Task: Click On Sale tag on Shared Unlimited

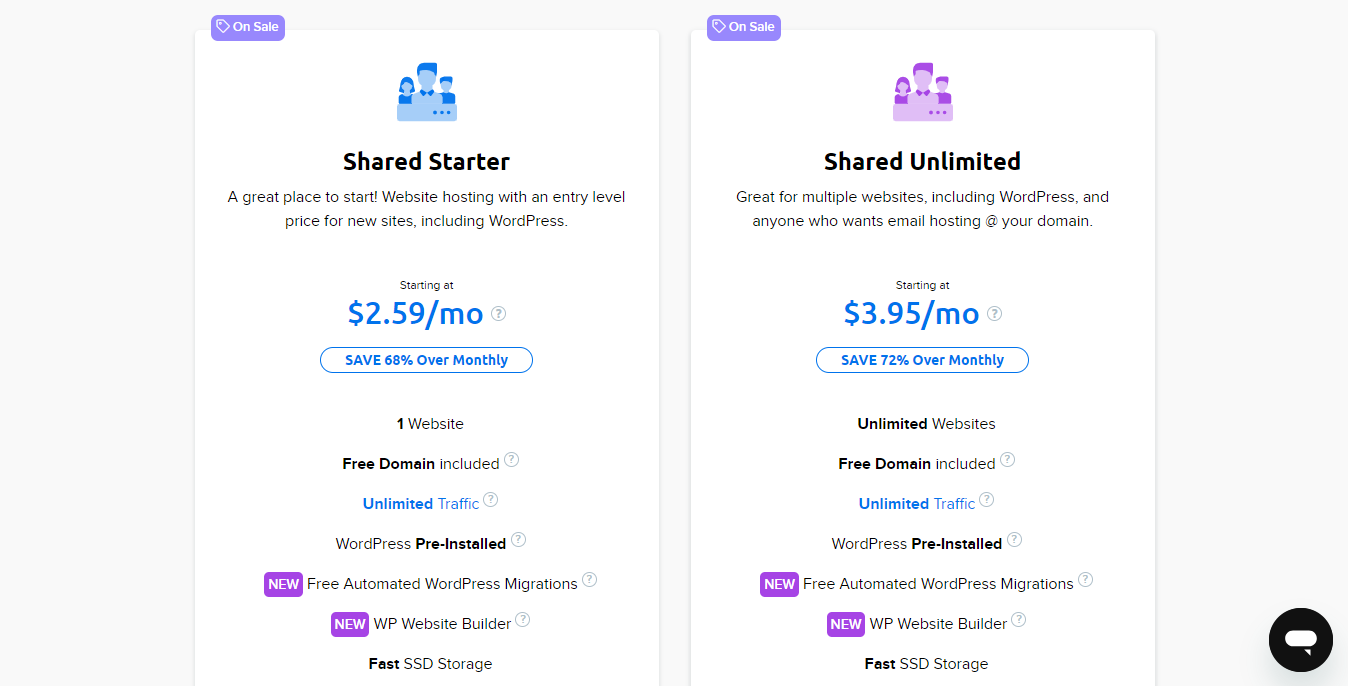Action: [x=743, y=27]
